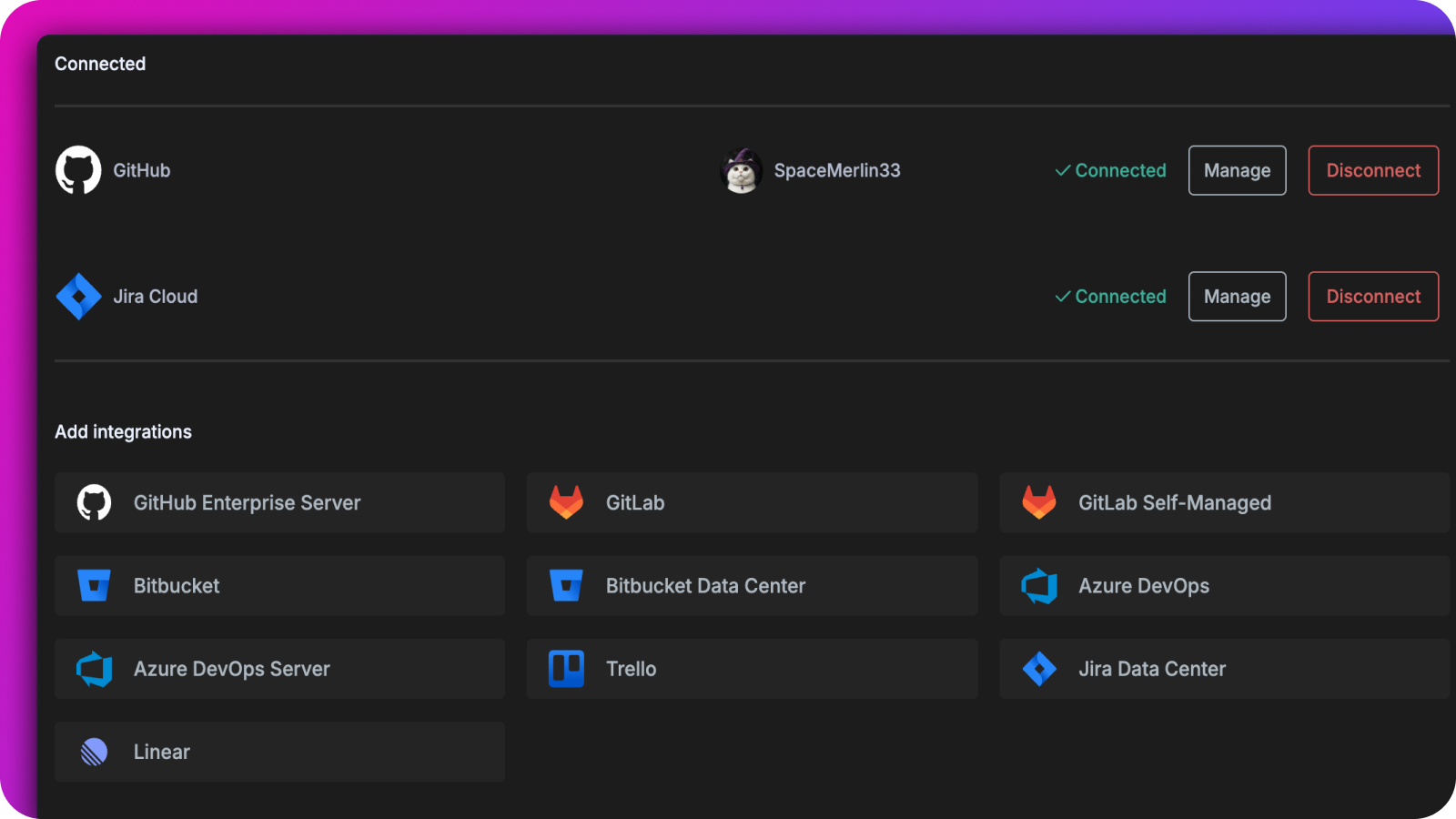
Task: Click the Jira Cloud diamond icon
Action: tap(79, 296)
